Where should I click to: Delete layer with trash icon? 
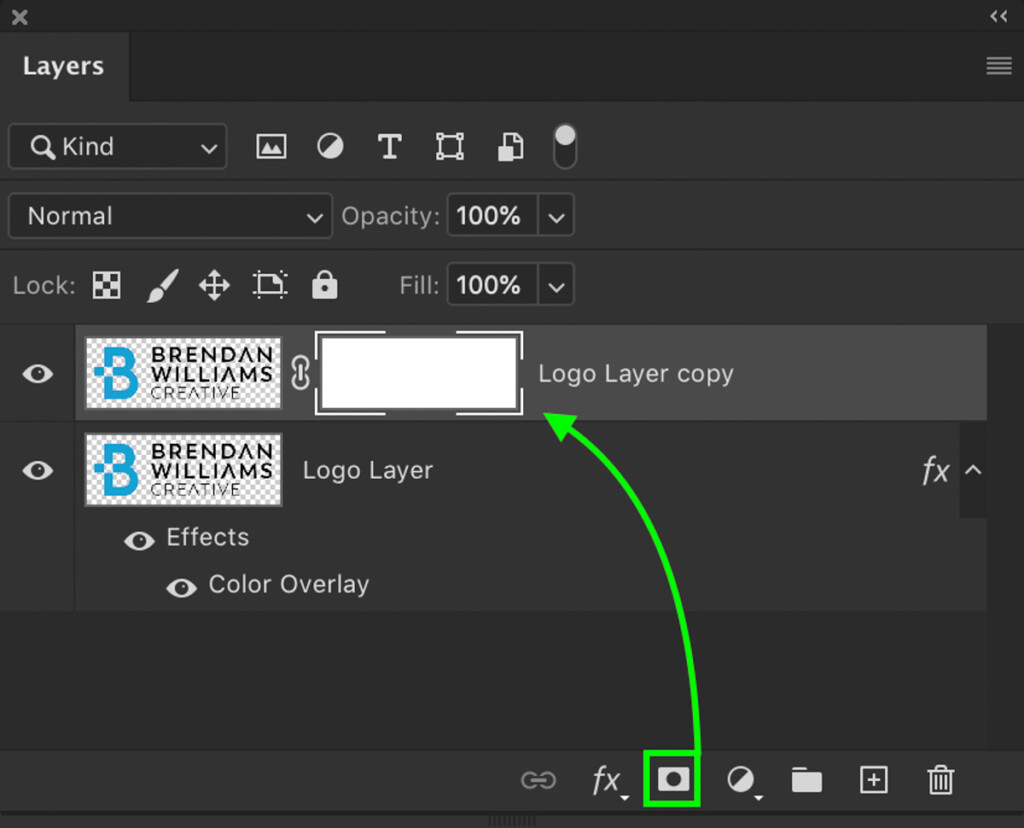940,780
